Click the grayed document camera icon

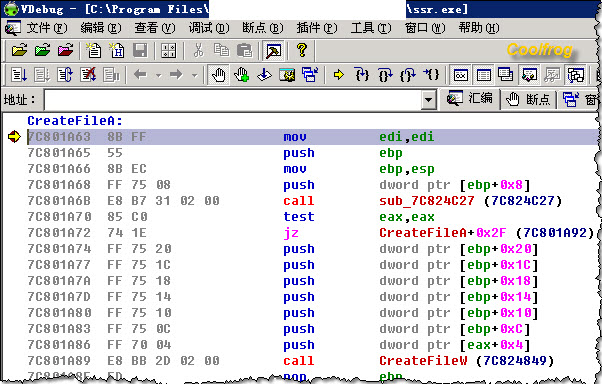[111, 75]
